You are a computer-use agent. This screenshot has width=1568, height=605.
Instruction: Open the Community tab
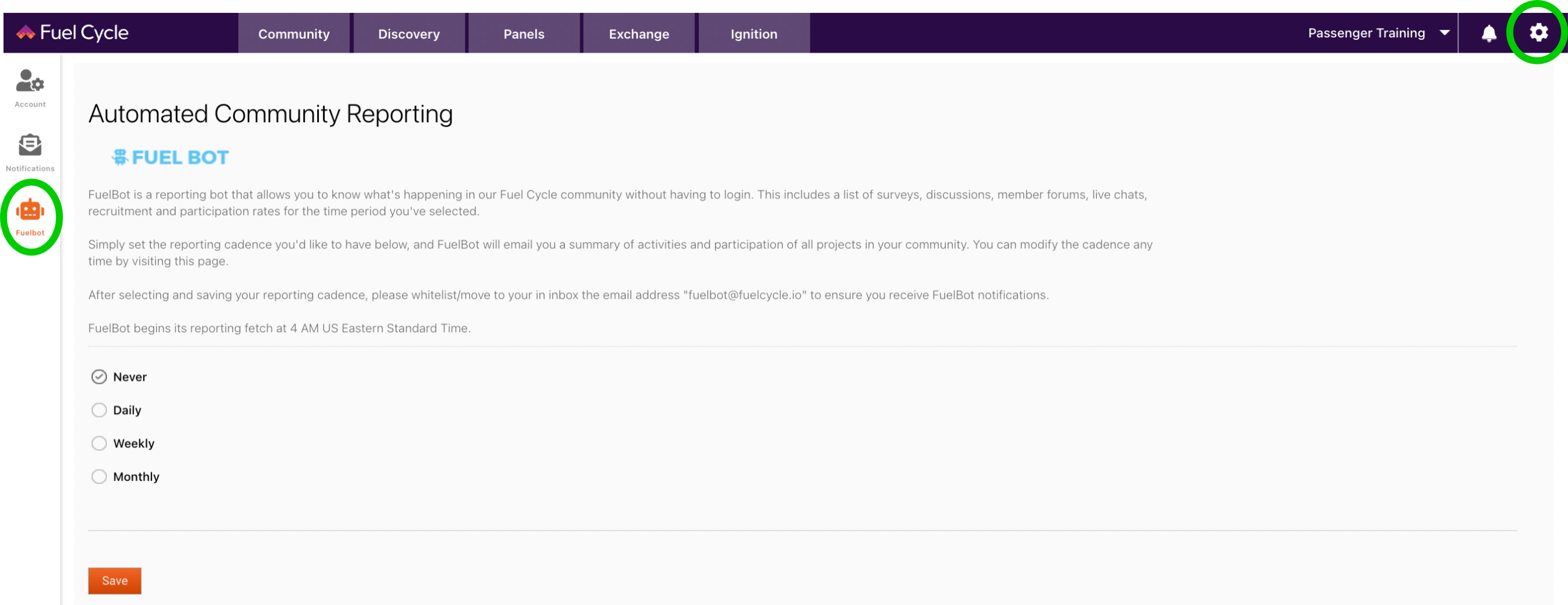pos(294,33)
